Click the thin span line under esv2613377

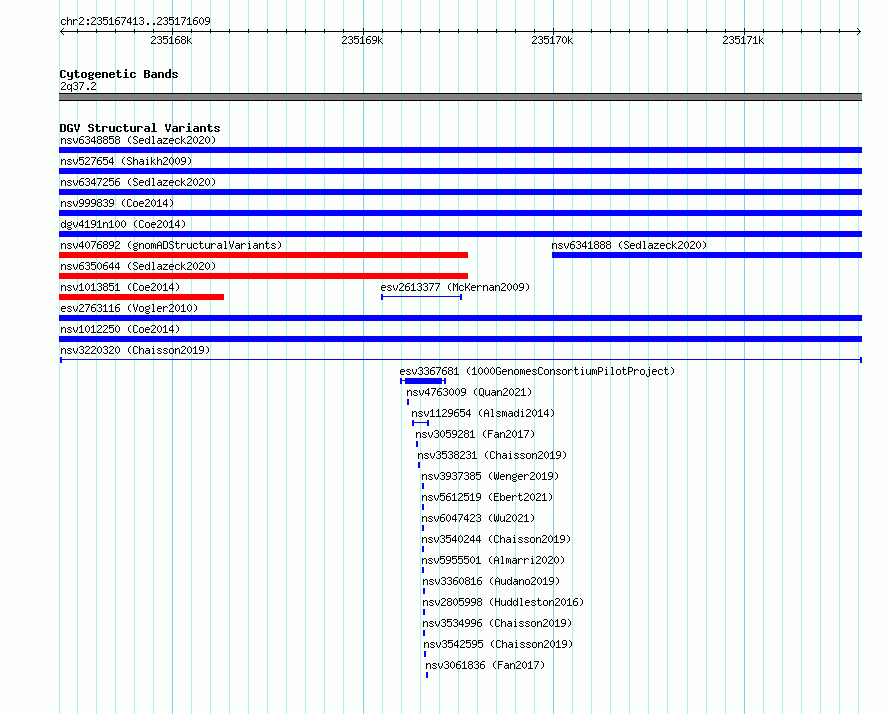421,297
